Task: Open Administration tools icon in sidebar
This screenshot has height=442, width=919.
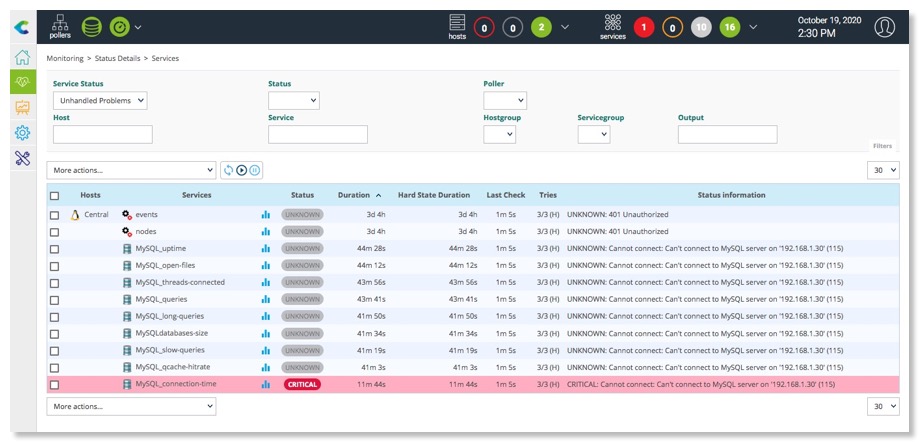Action: (22, 158)
